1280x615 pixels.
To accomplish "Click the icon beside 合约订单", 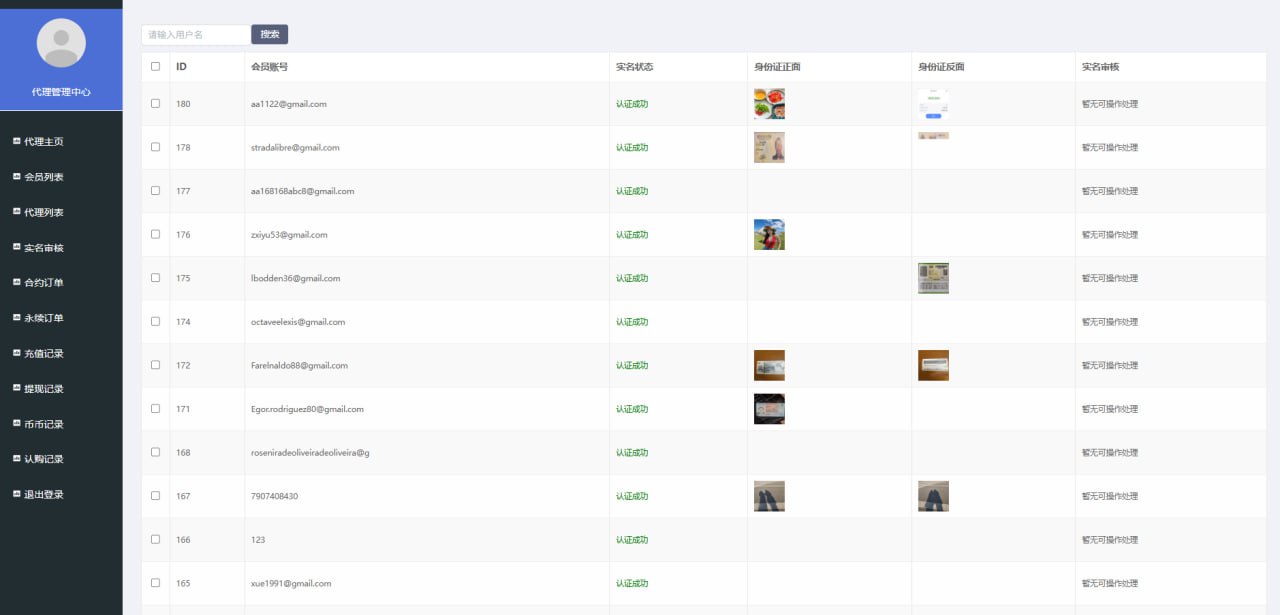I will [x=16, y=282].
